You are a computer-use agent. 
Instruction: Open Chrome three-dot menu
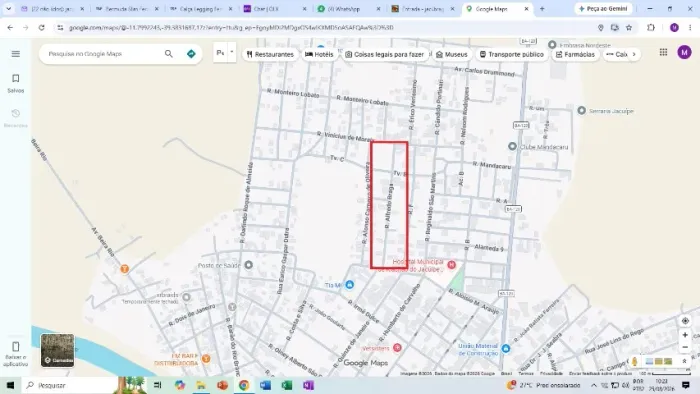pos(690,28)
